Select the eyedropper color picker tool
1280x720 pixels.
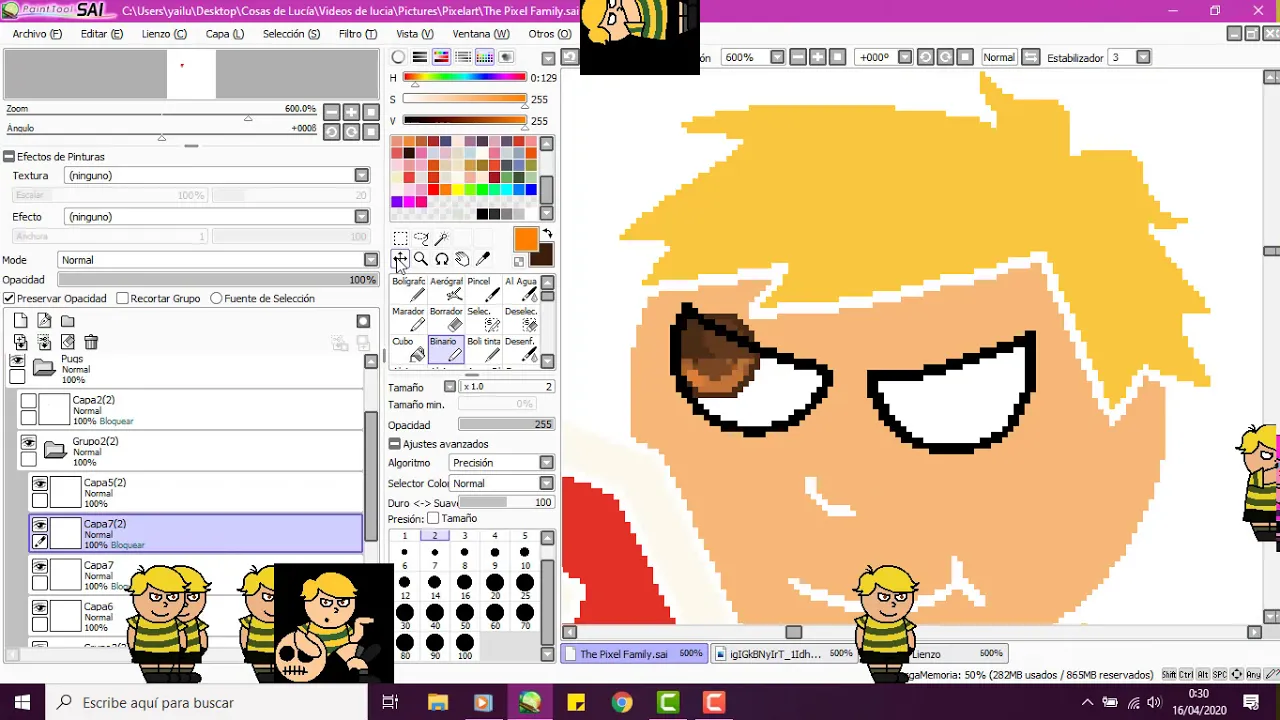coord(483,259)
